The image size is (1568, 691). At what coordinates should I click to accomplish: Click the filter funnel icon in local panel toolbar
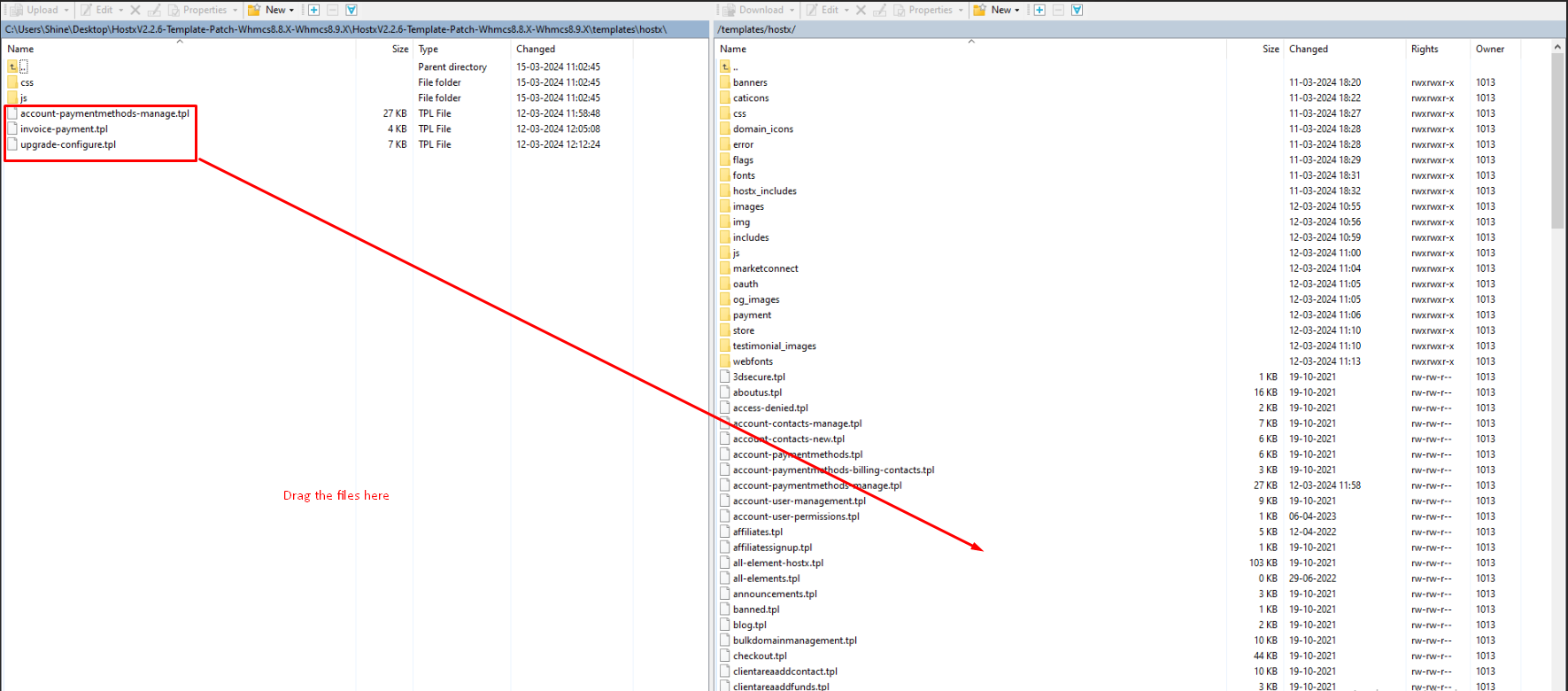coord(351,10)
